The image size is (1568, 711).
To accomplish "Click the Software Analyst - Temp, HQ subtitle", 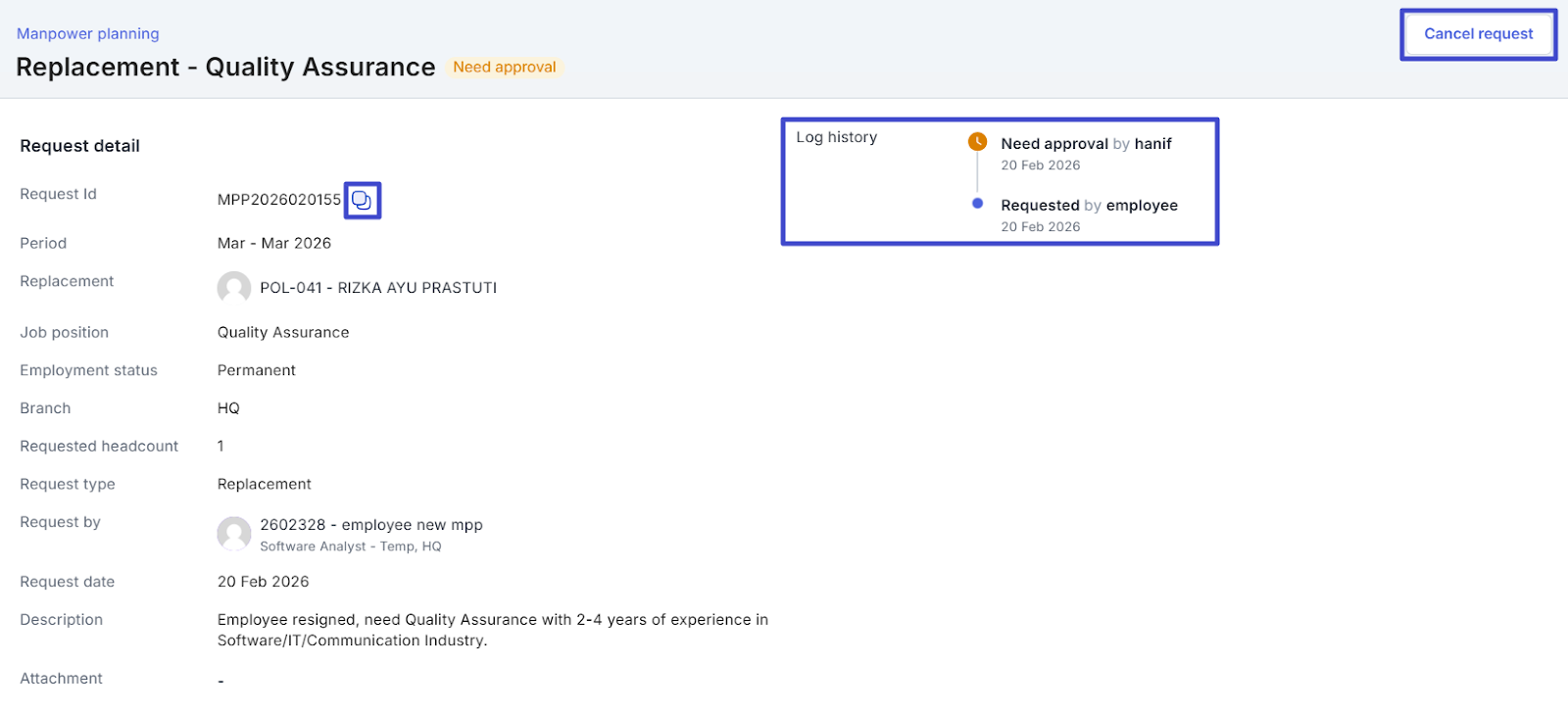I will click(350, 546).
